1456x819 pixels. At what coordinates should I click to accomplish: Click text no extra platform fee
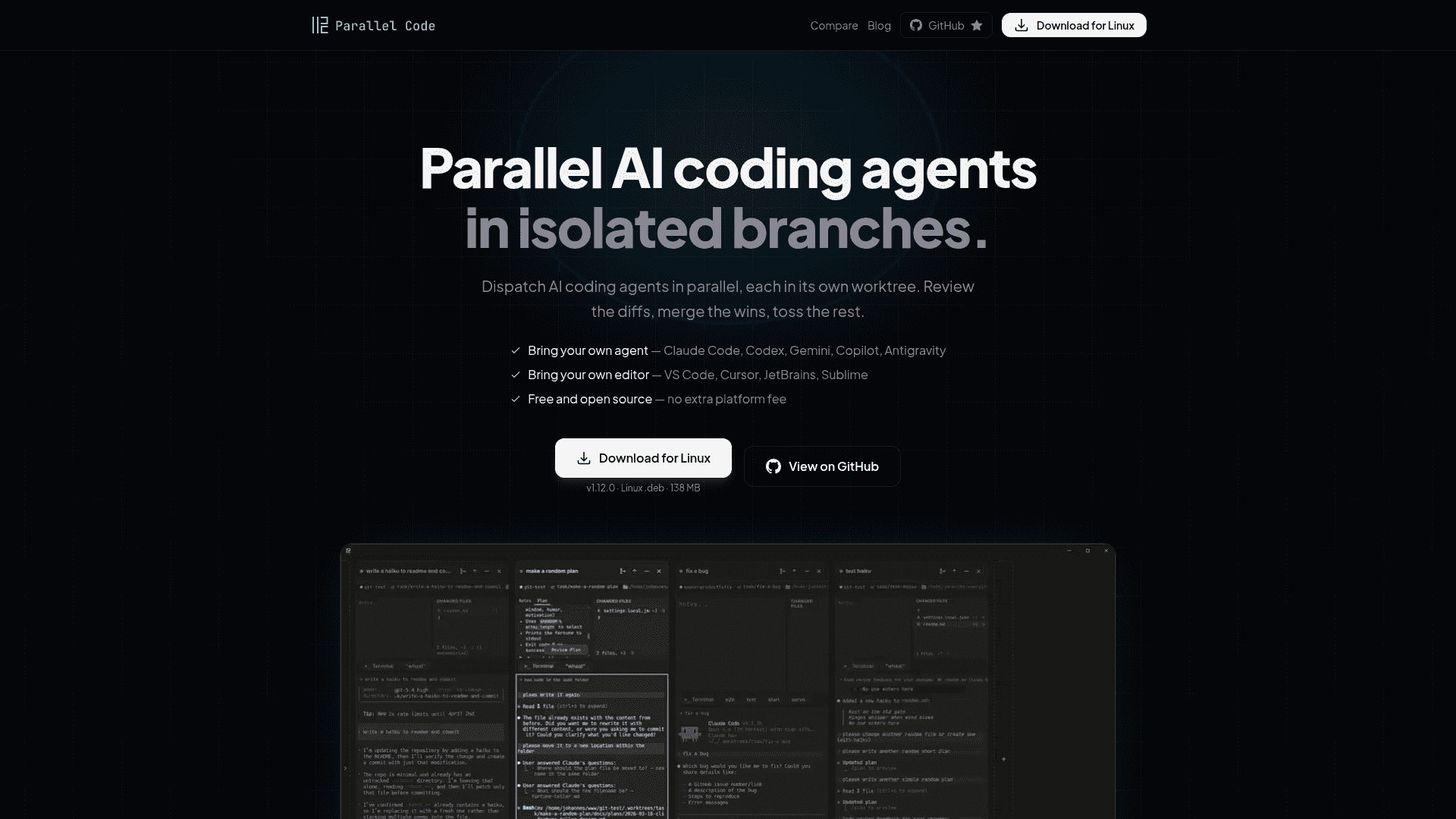(x=726, y=399)
